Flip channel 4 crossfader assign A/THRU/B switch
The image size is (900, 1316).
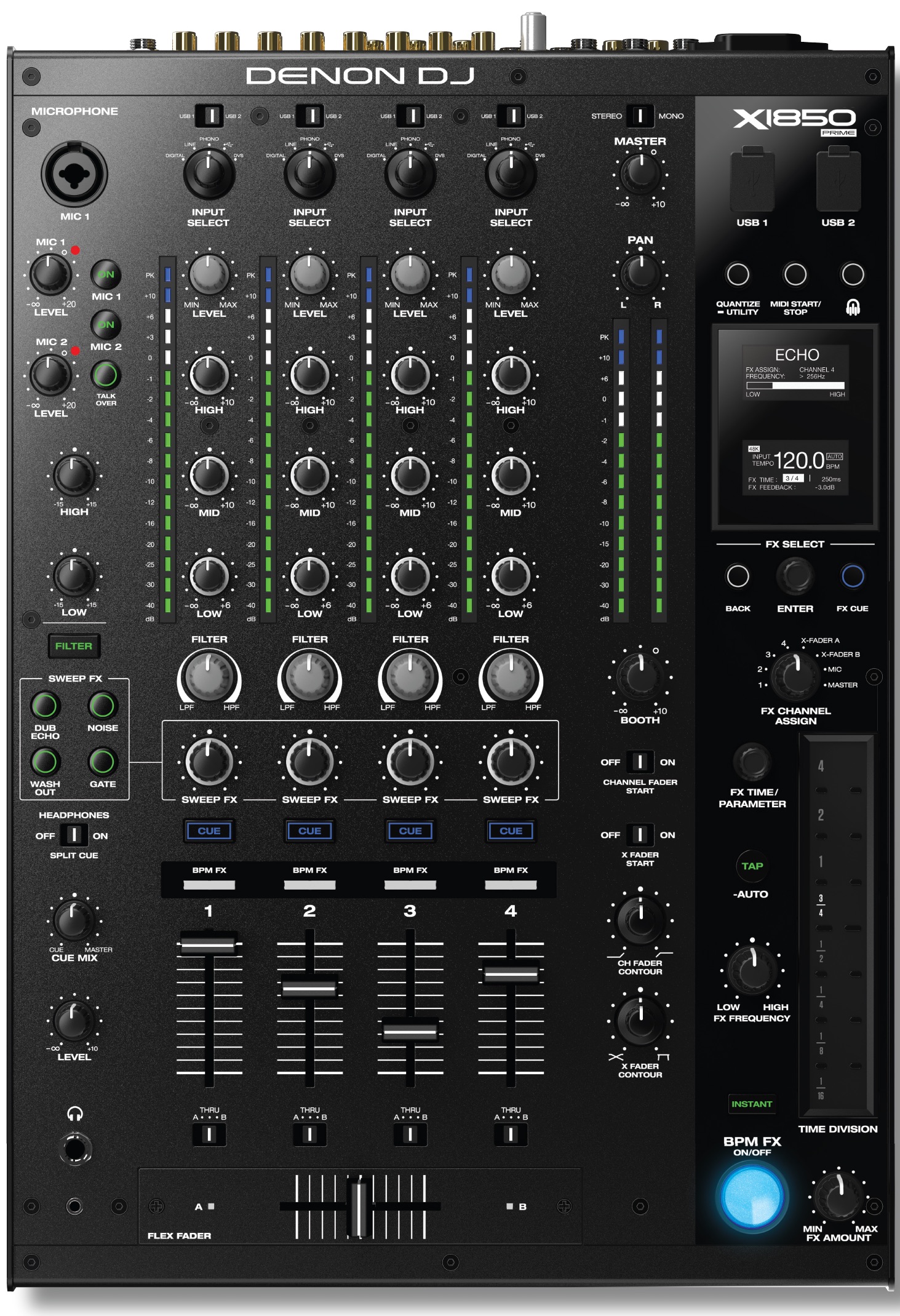click(511, 1134)
